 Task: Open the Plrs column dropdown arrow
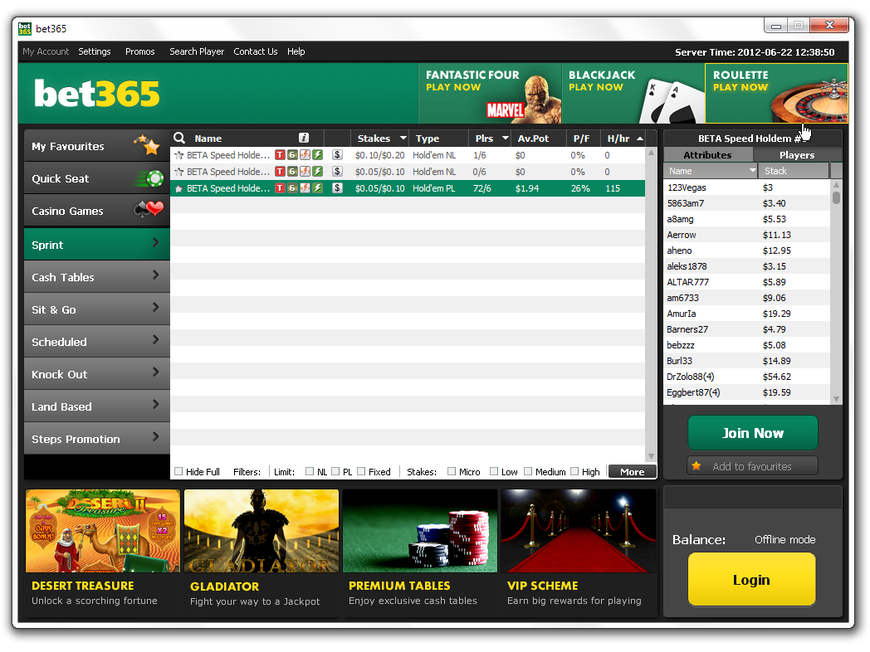coord(505,138)
